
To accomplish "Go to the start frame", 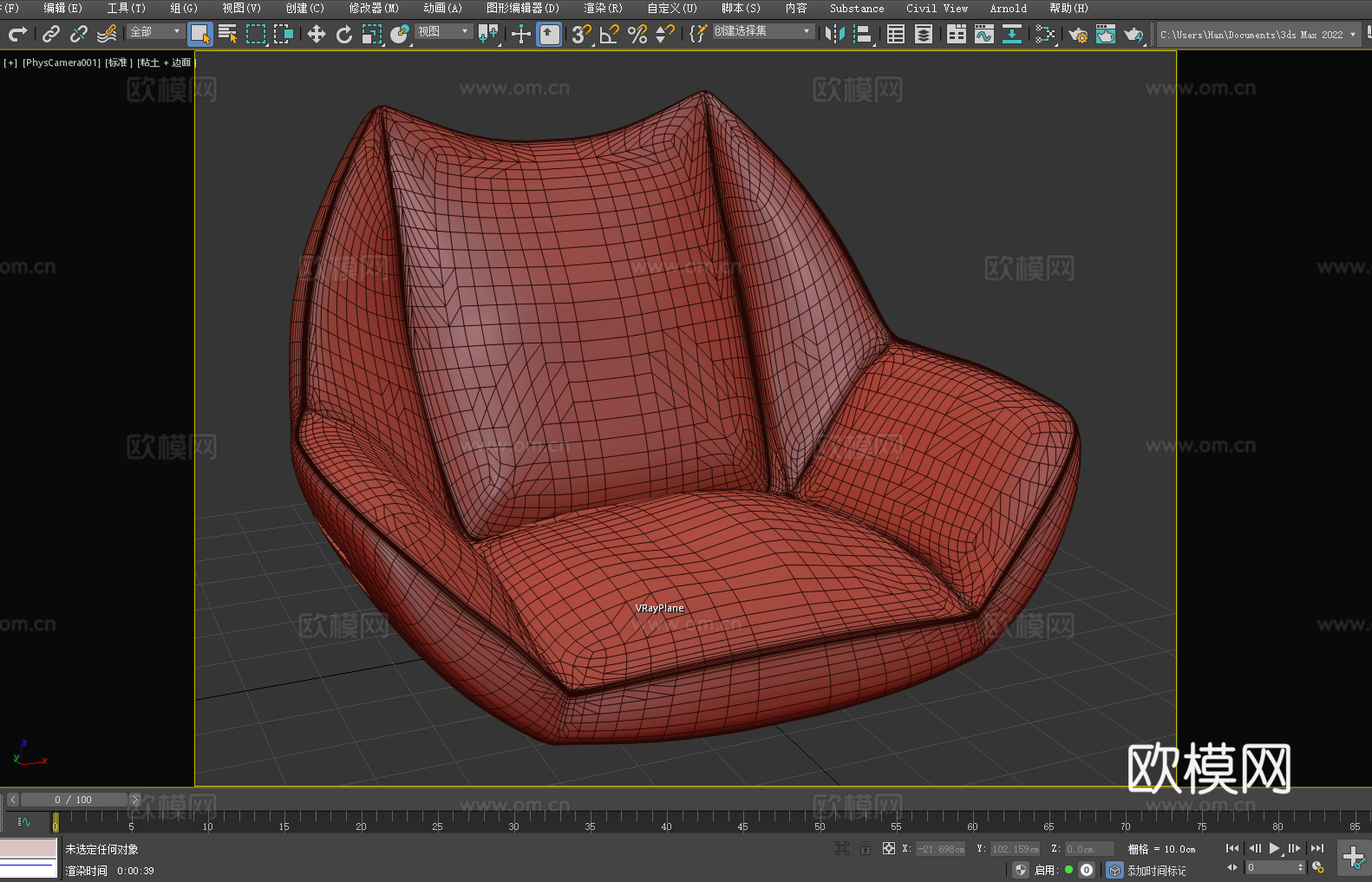I will (x=1232, y=848).
